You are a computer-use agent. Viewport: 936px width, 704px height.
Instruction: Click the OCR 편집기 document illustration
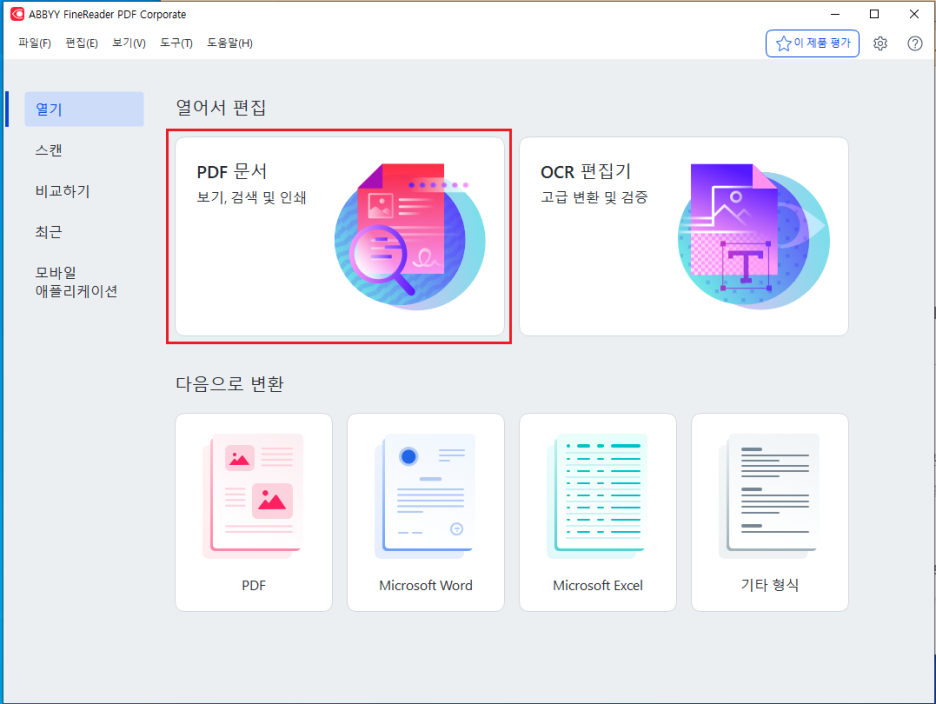pyautogui.click(x=753, y=236)
